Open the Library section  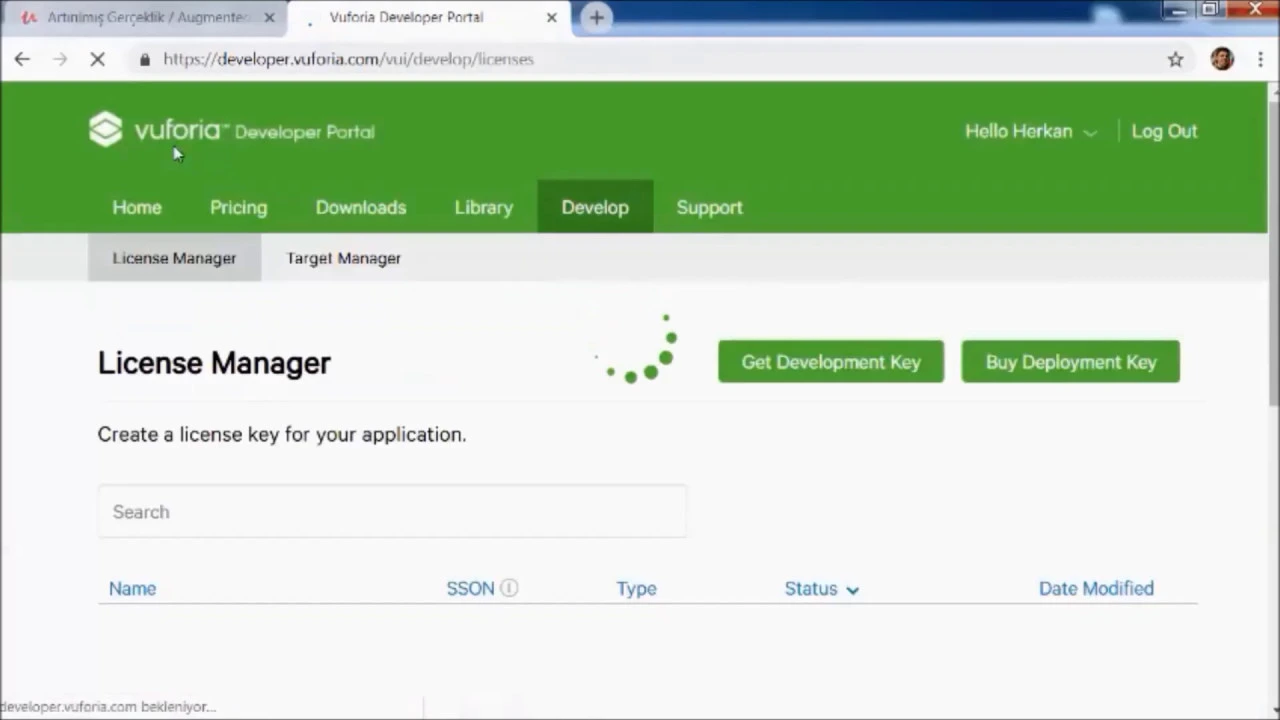(483, 207)
